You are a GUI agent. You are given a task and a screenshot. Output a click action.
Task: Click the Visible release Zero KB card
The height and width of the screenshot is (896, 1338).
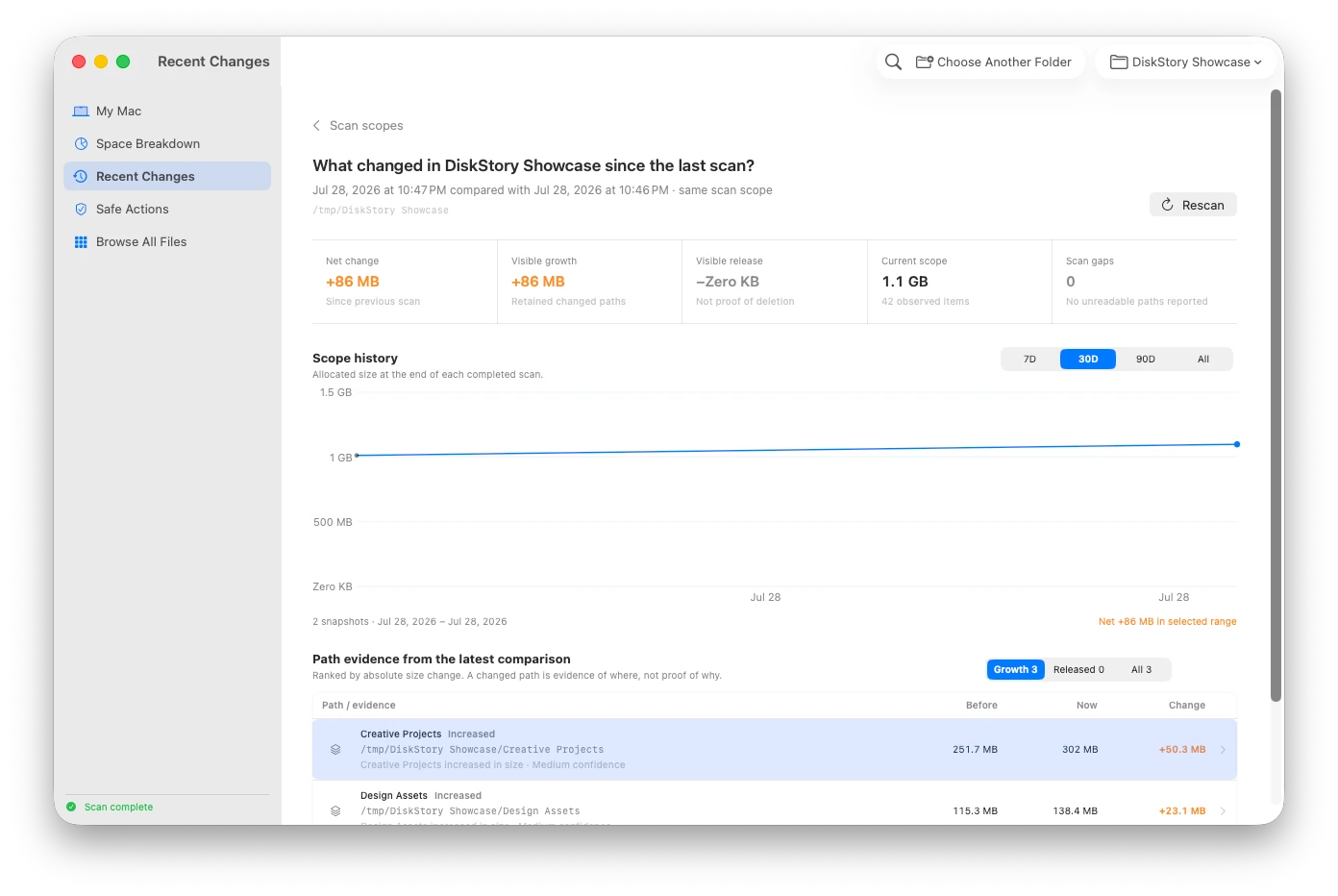pyautogui.click(x=775, y=282)
